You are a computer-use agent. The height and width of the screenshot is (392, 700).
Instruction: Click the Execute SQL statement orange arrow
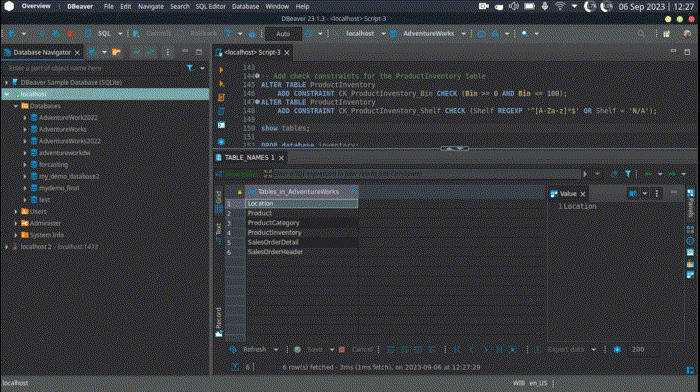[x=221, y=70]
